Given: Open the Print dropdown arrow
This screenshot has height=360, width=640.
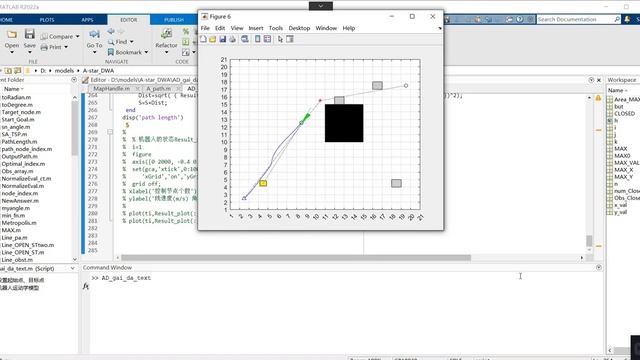Looking at the screenshot, I should pos(66,47).
